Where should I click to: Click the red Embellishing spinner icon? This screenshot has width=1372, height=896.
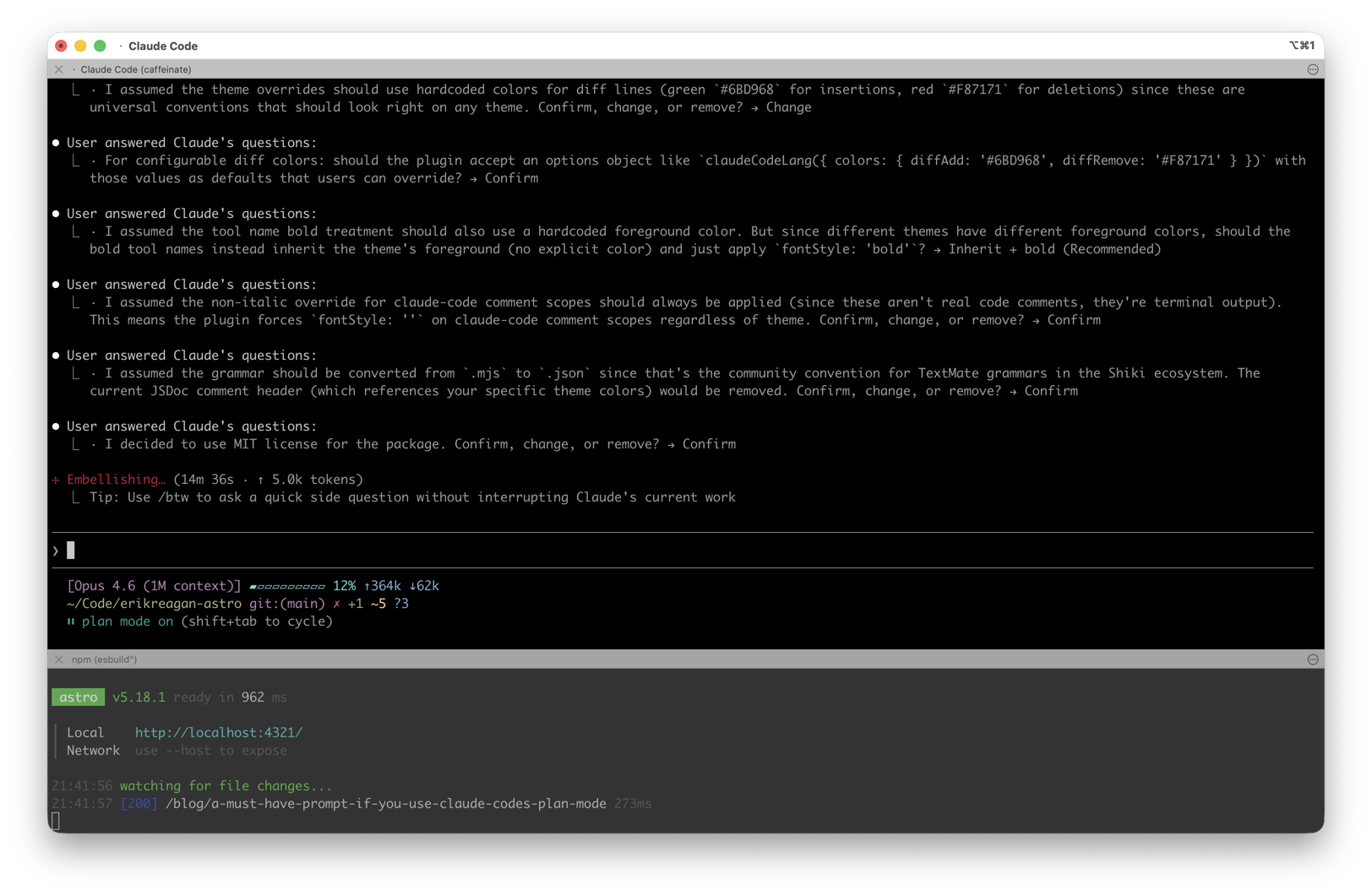(x=56, y=480)
